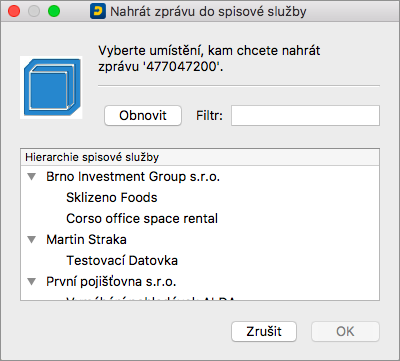Collapse the Martin Straka tree node

tap(32, 239)
